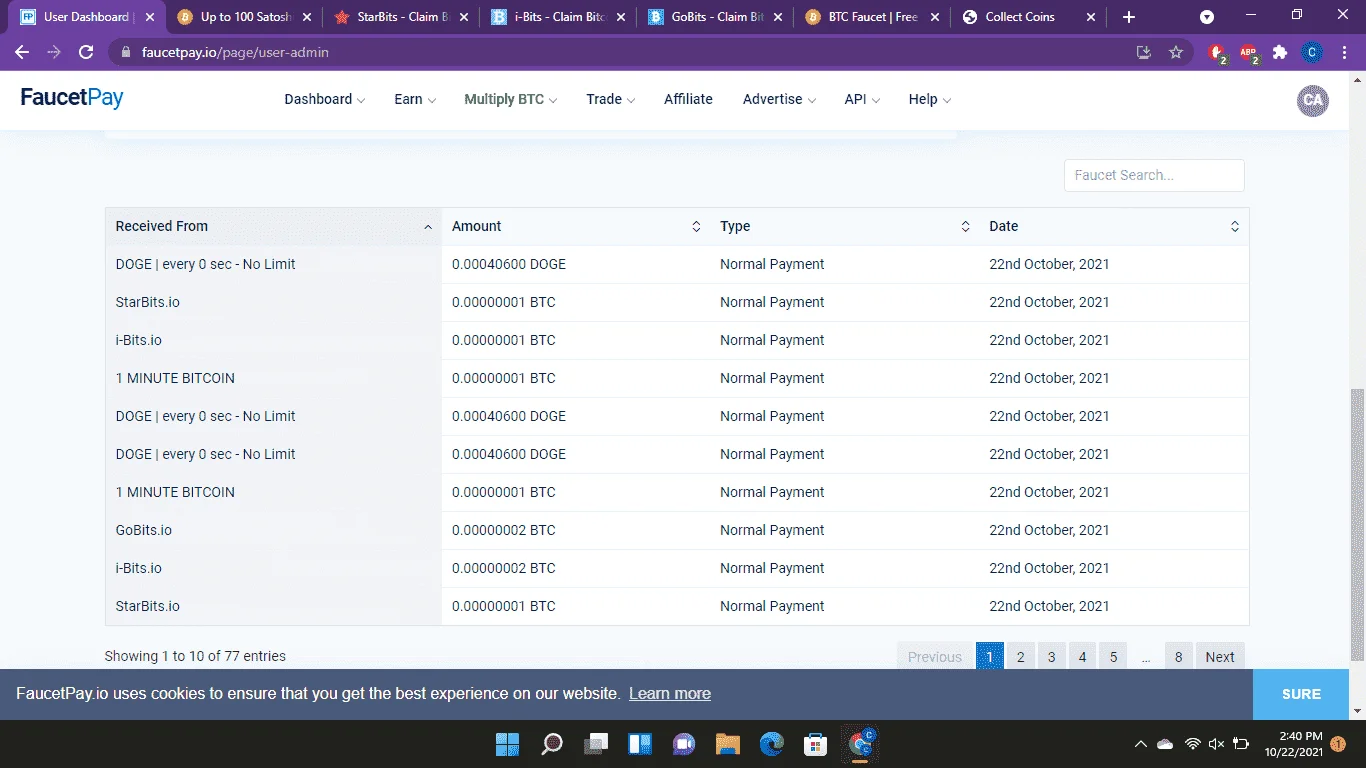Open the CA user avatar menu
The width and height of the screenshot is (1366, 768).
tap(1313, 100)
